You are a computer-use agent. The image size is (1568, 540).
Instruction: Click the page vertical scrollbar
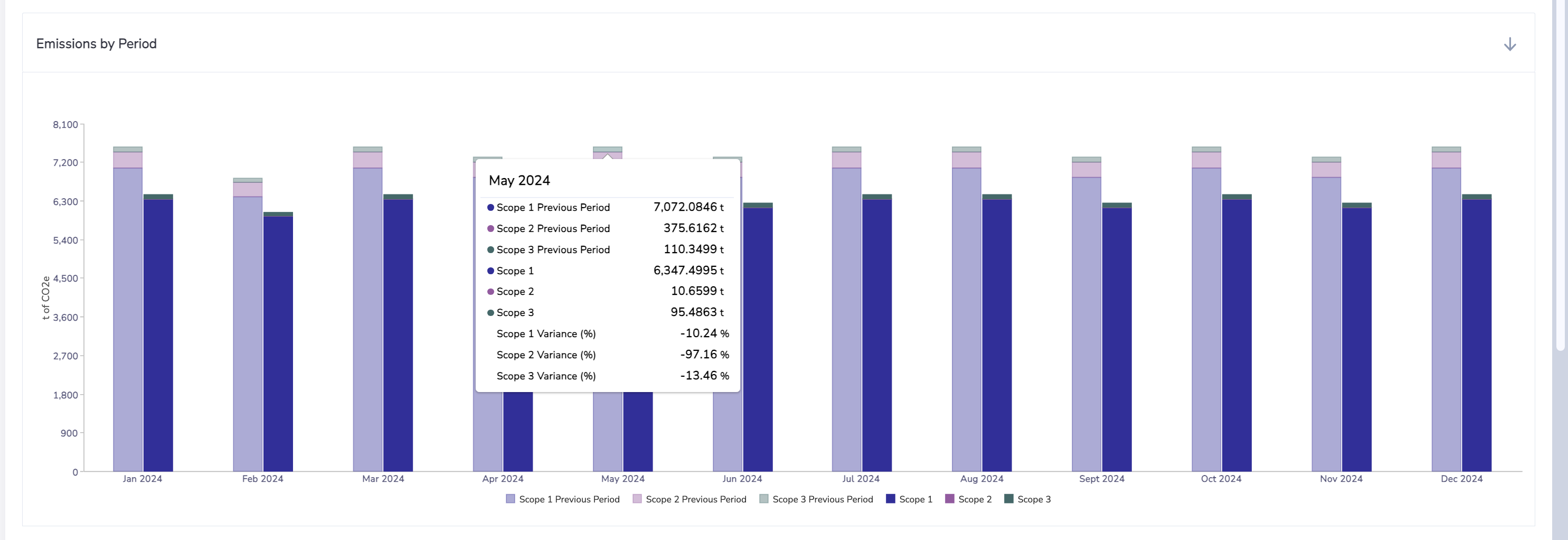[1562, 183]
